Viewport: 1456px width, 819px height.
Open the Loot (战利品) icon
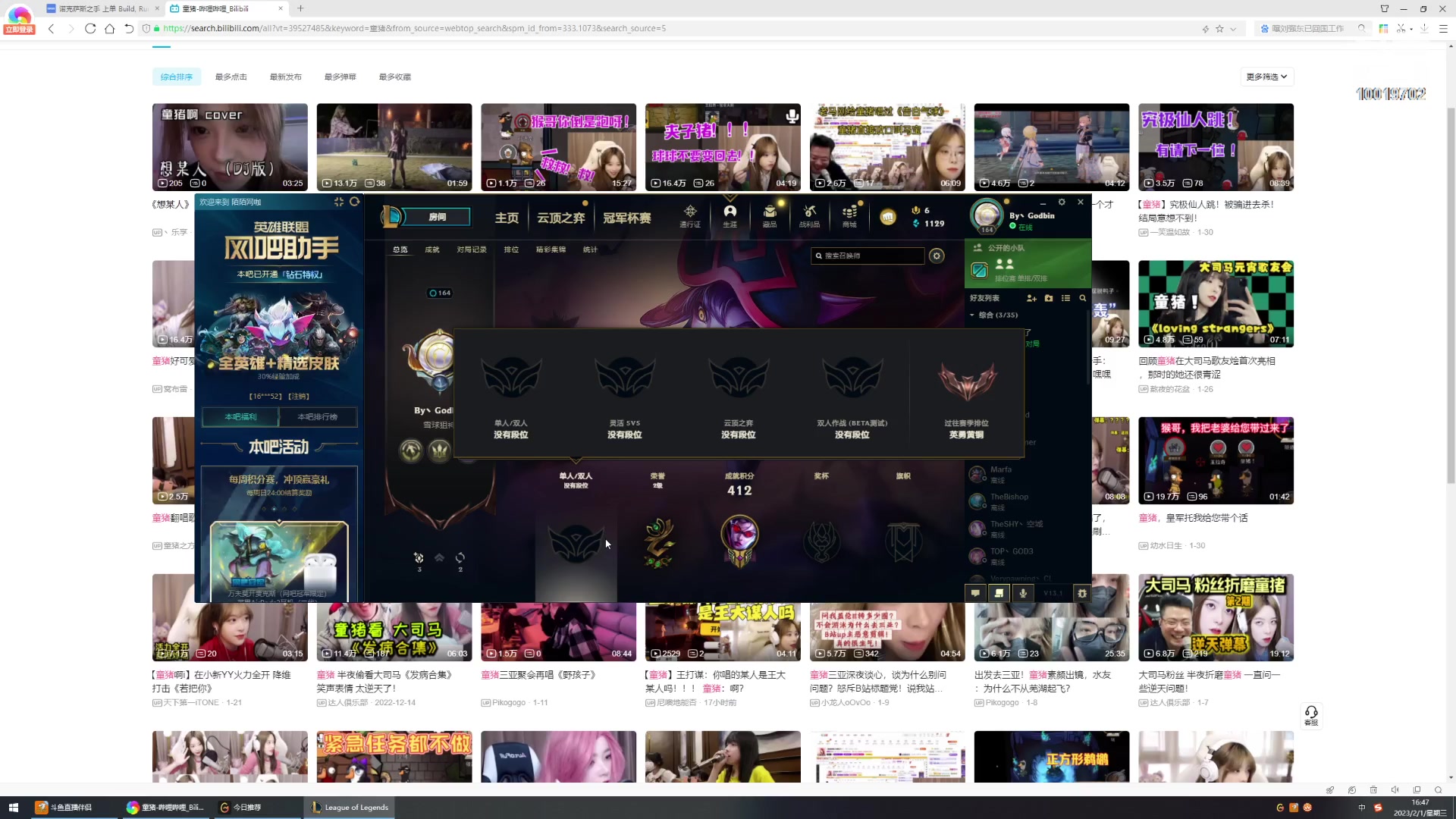809,215
